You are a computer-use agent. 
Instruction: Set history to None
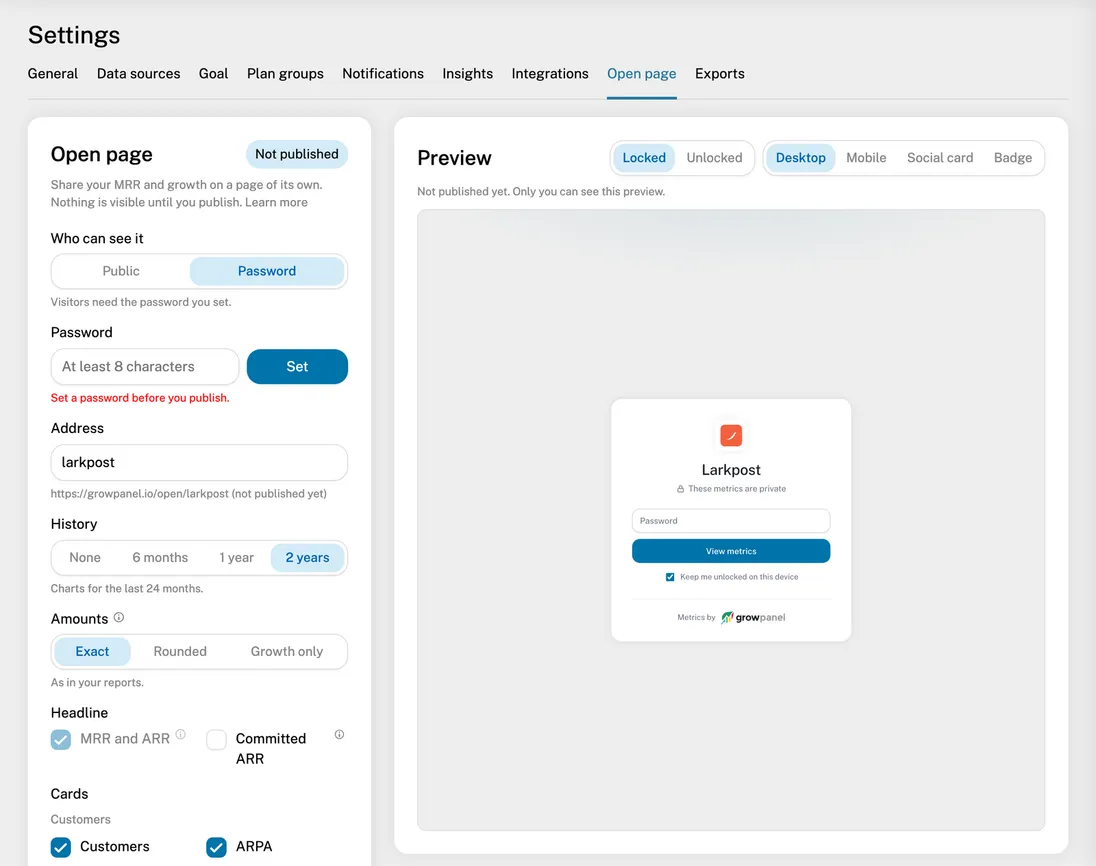pos(85,558)
